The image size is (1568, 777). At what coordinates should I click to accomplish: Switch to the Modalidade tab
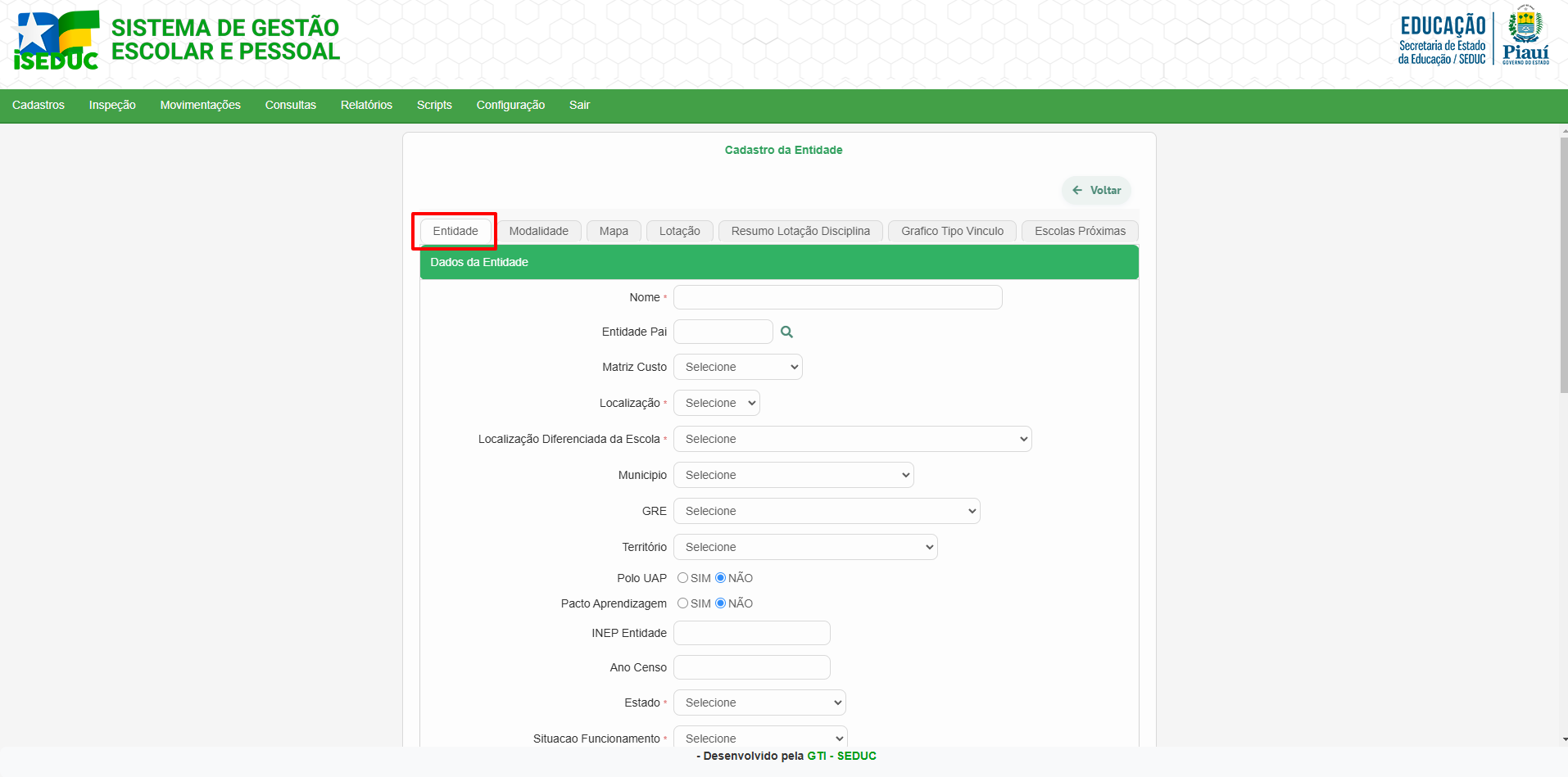point(538,231)
